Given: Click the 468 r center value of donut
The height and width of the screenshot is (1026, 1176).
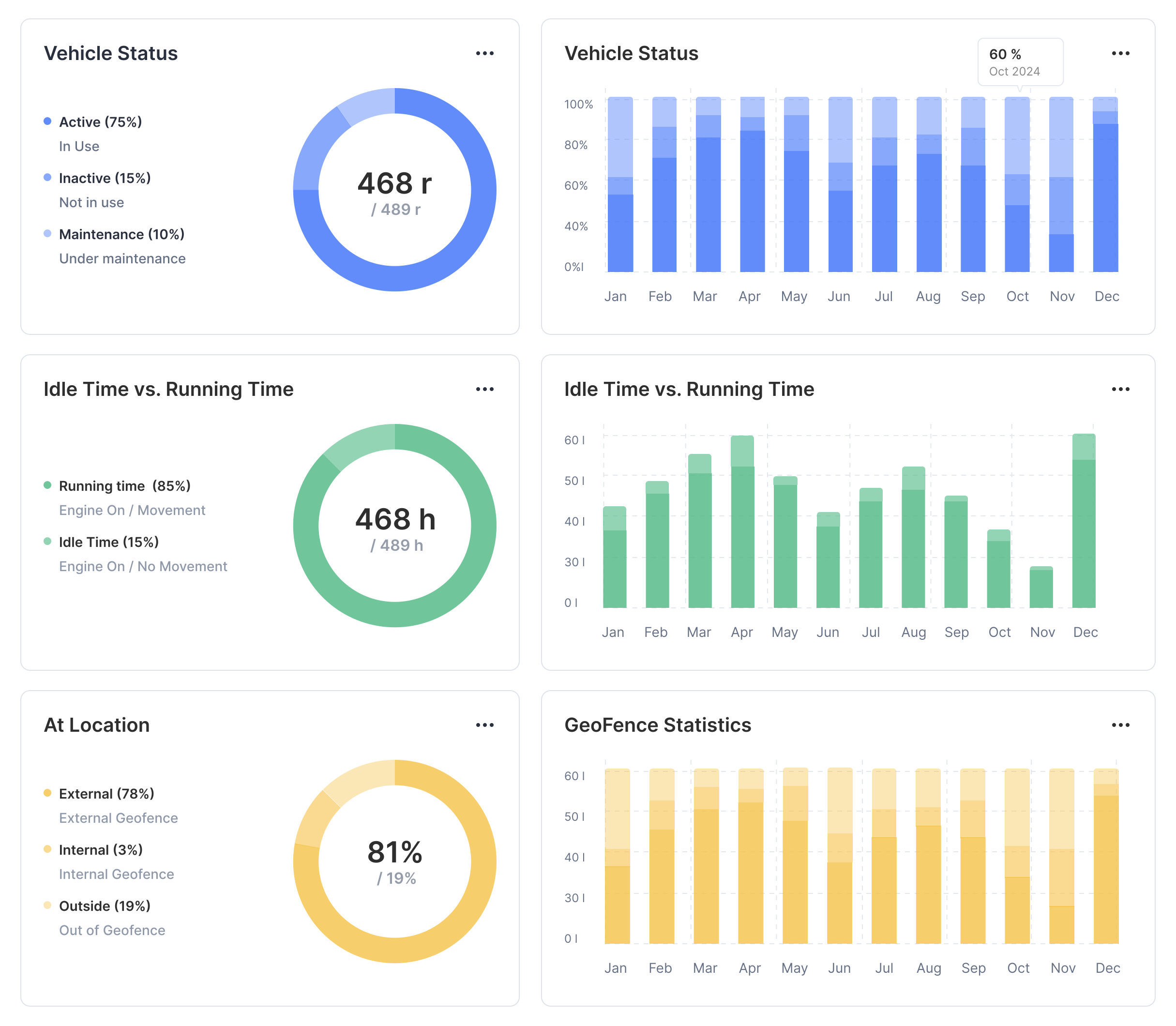Looking at the screenshot, I should (394, 184).
